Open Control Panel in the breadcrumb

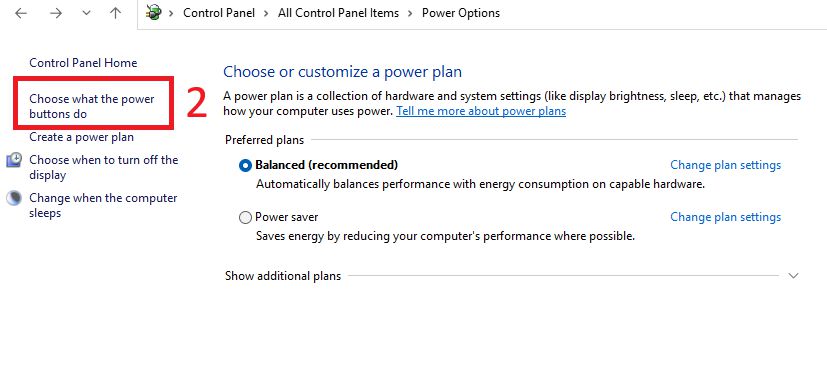point(219,13)
